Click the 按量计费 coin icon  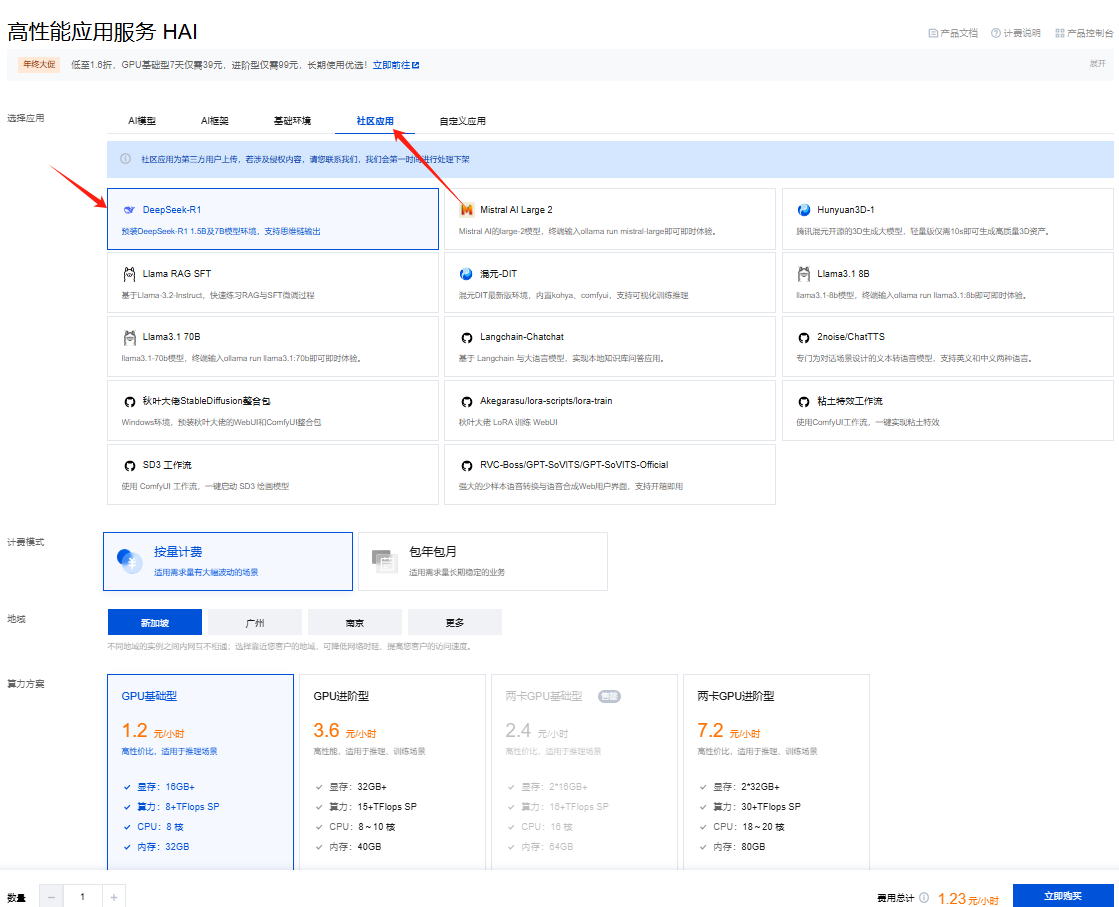point(129,561)
